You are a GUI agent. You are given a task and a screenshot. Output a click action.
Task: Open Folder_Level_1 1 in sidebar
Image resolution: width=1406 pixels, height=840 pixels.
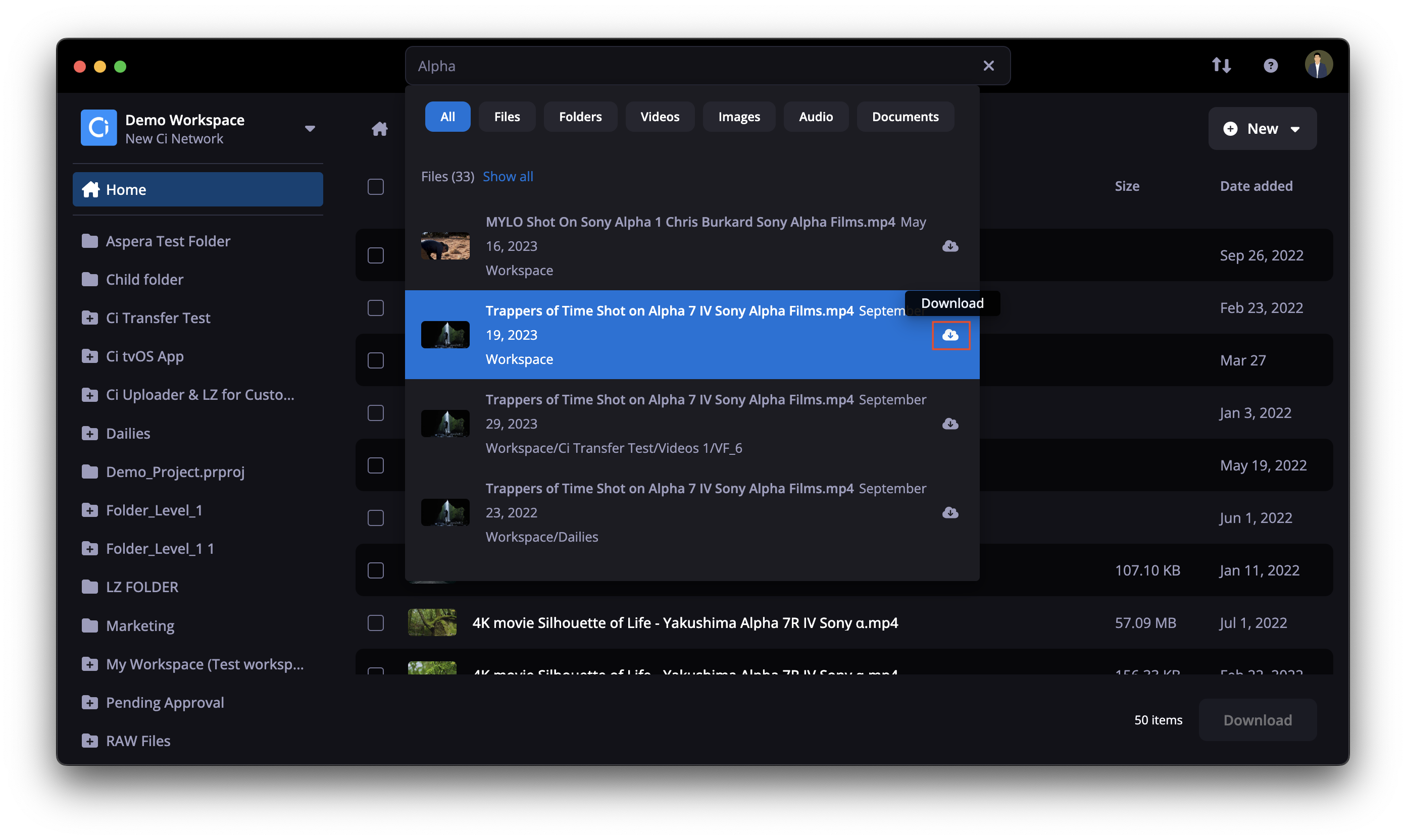tap(160, 549)
